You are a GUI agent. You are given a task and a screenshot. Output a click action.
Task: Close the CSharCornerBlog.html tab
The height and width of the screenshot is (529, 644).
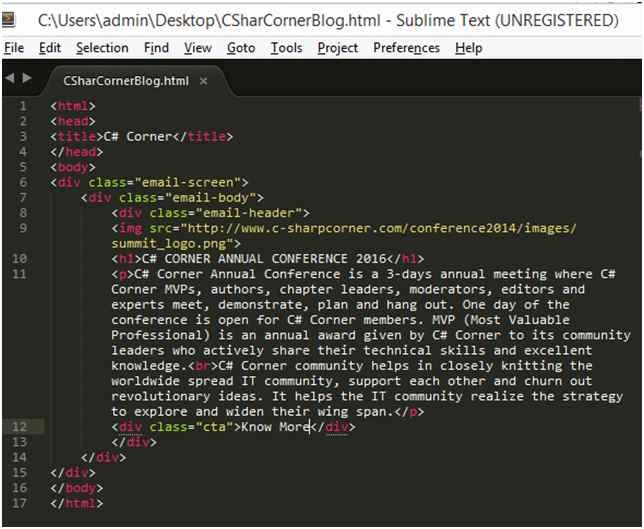(x=203, y=81)
